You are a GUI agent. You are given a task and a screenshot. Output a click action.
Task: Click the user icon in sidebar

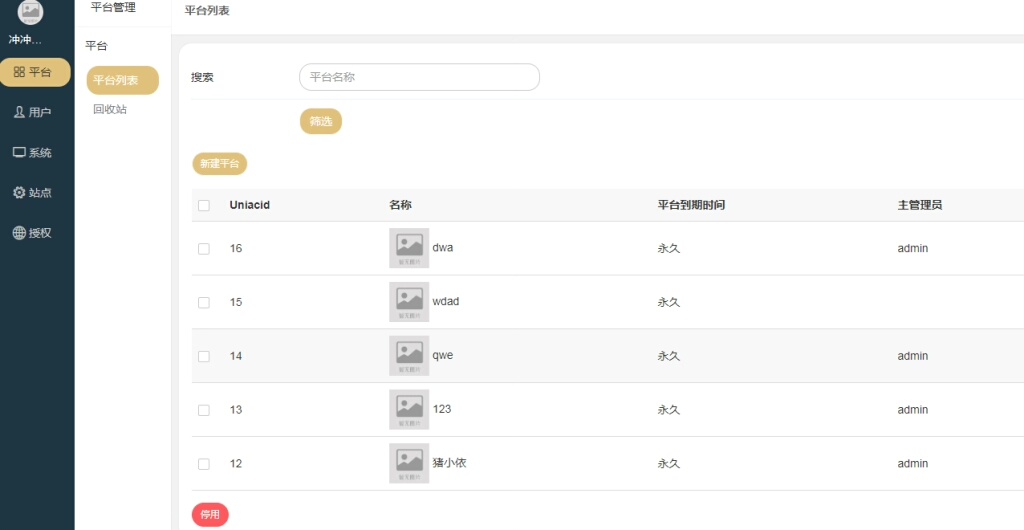pyautogui.click(x=19, y=112)
